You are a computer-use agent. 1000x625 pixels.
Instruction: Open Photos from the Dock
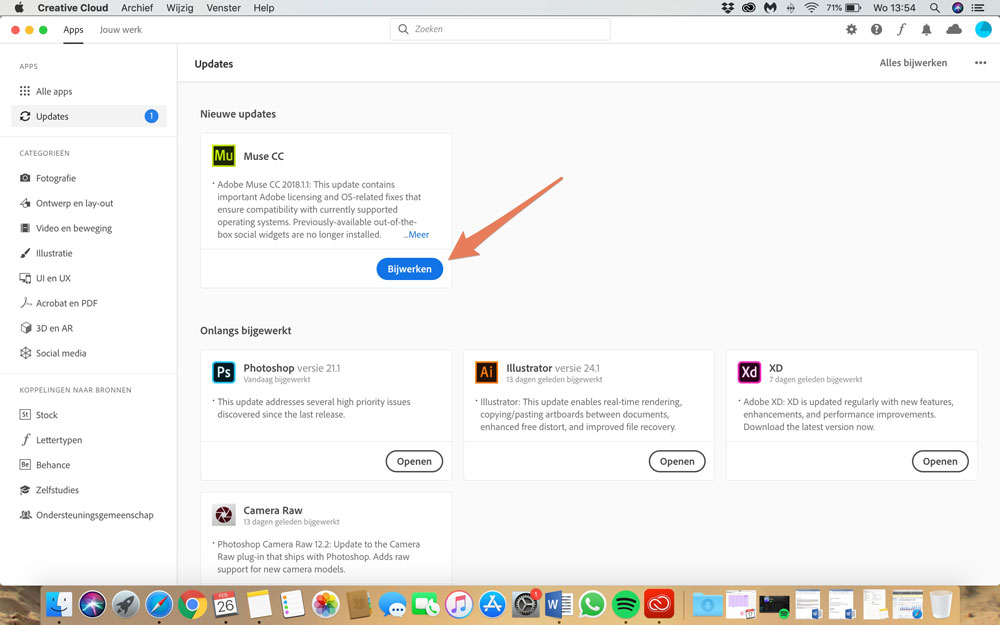[325, 604]
